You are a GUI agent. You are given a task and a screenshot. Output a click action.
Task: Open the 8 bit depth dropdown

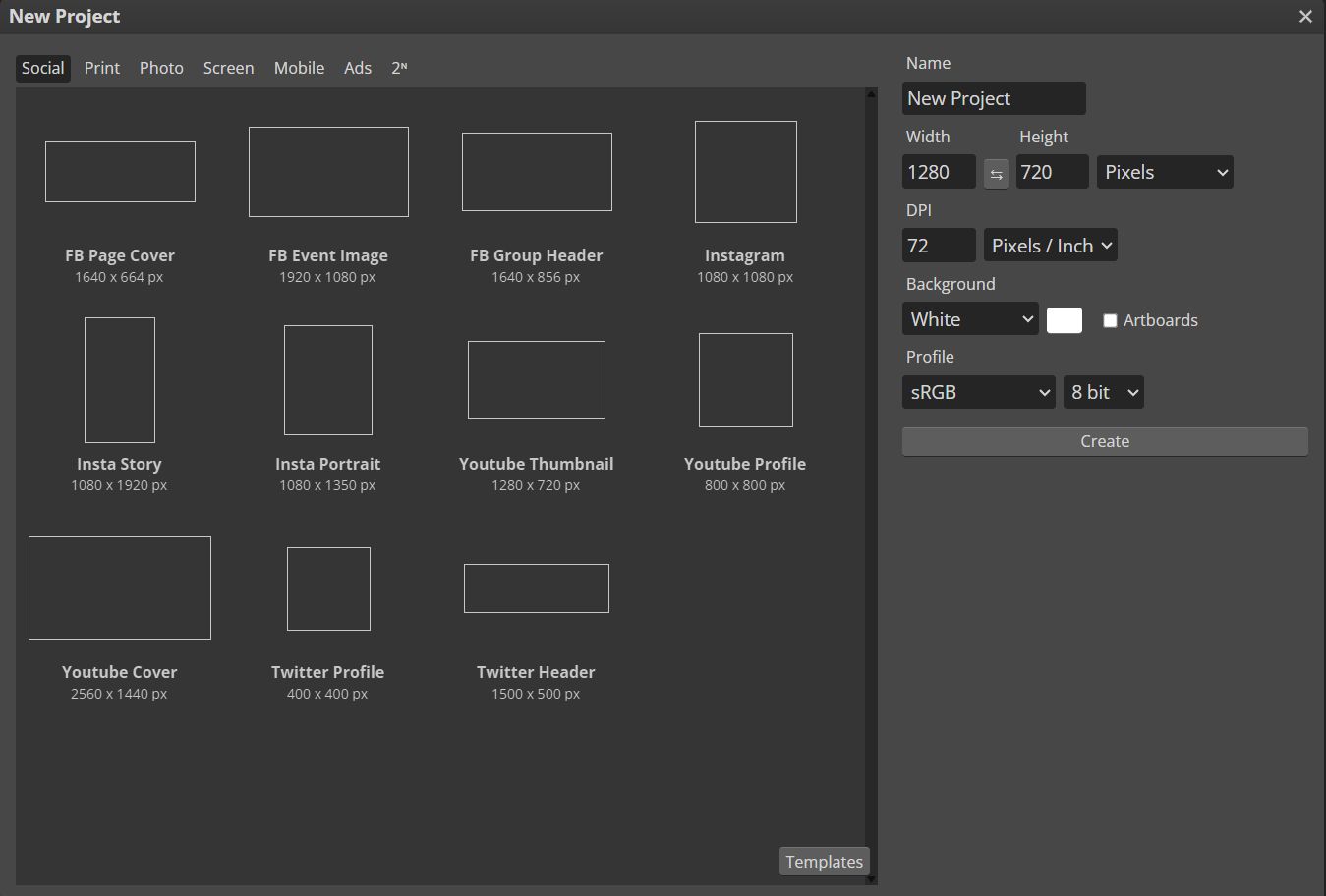(1104, 392)
